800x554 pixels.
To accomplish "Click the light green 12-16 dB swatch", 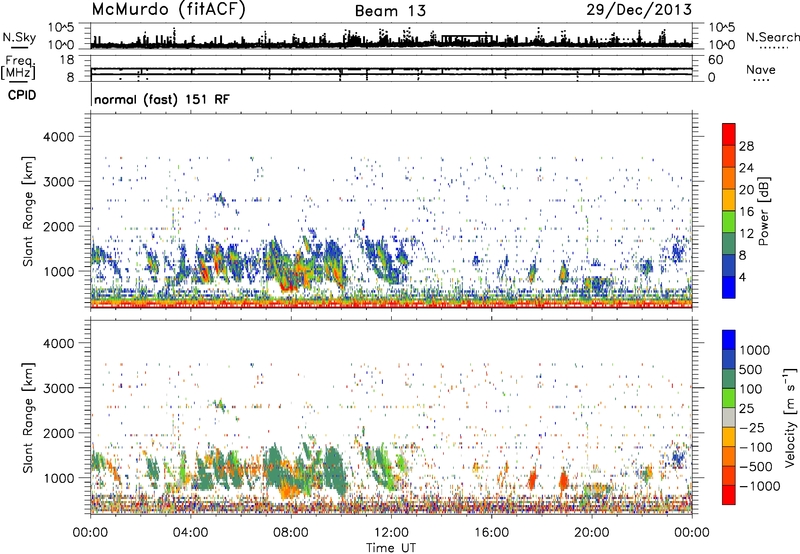I will click(x=729, y=222).
